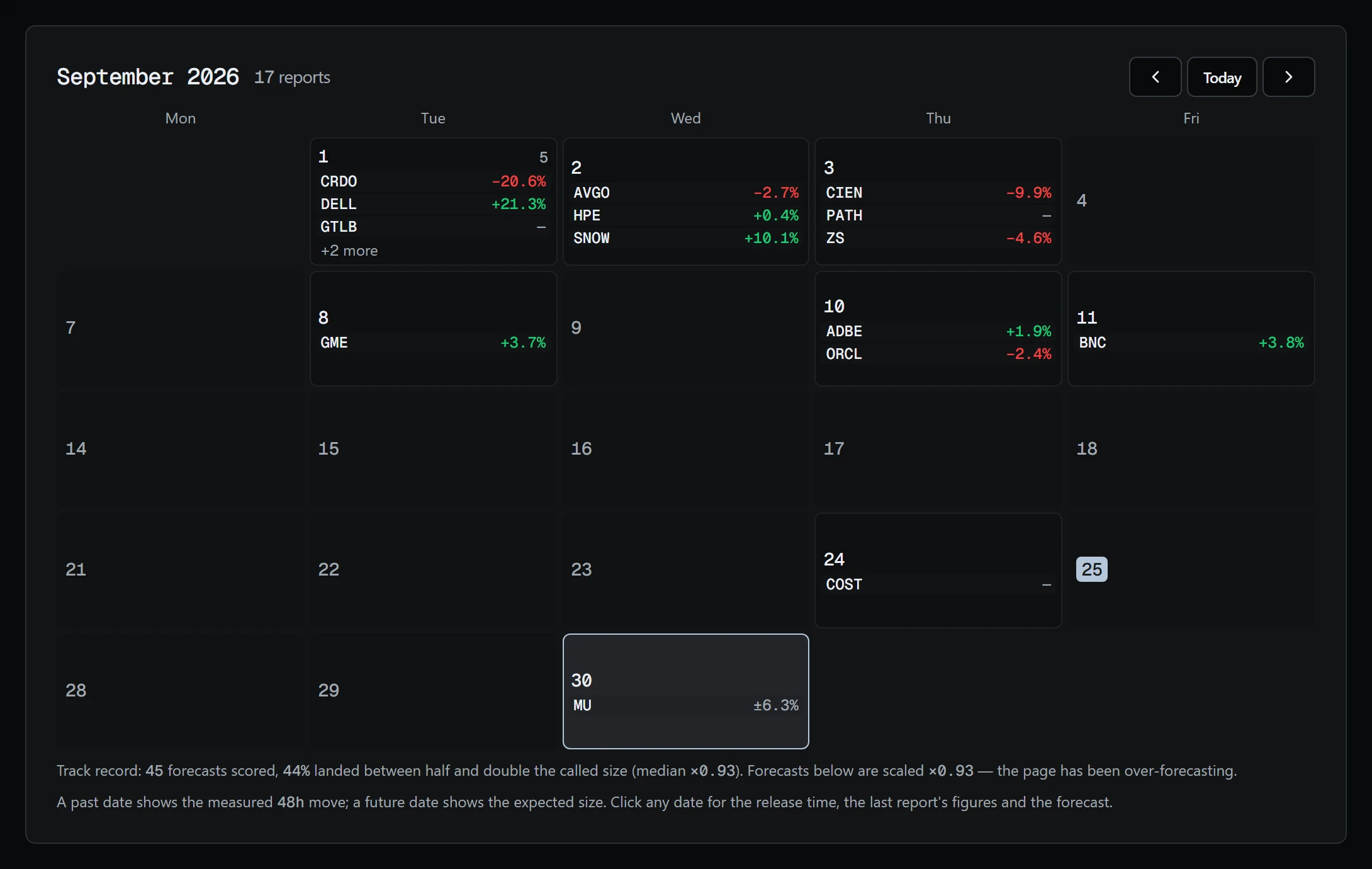Image resolution: width=1372 pixels, height=869 pixels.
Task: Open the GTLB entry
Action: [433, 227]
